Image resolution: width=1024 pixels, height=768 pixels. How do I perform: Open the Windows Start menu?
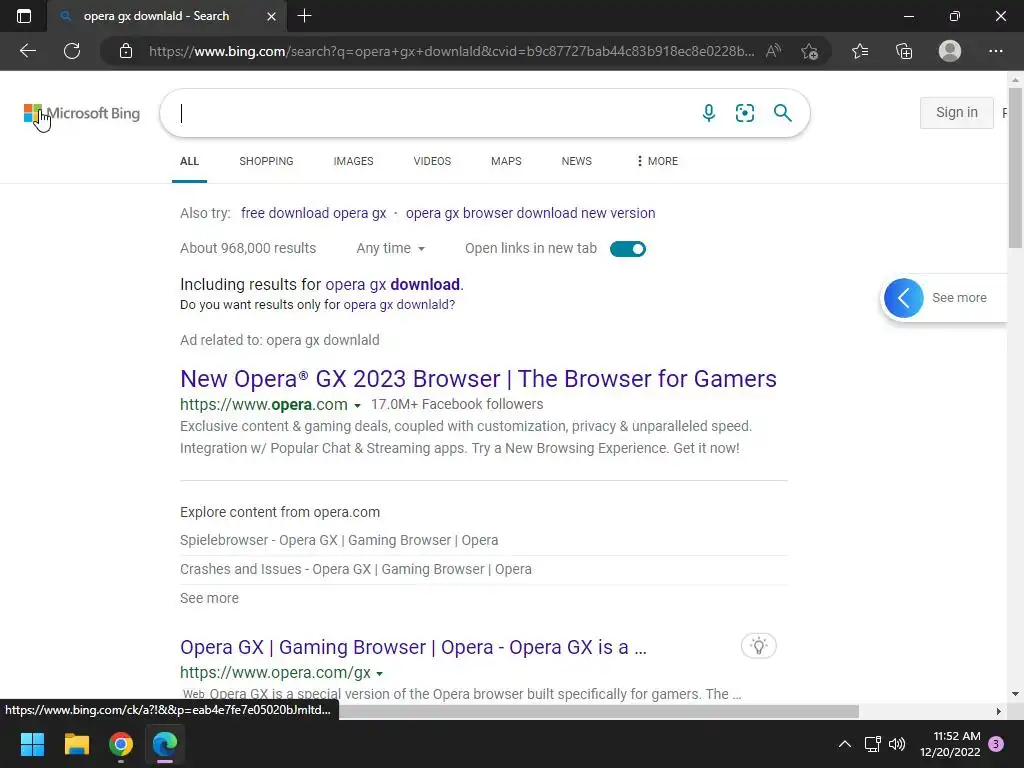(x=32, y=744)
